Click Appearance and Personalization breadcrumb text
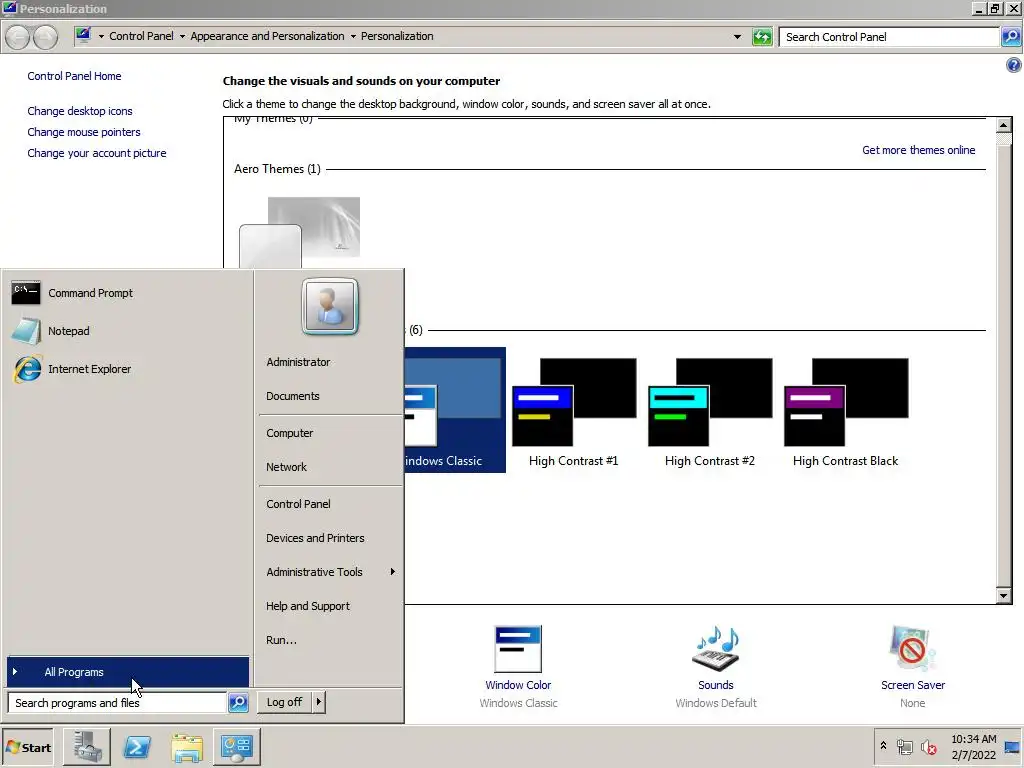This screenshot has width=1024, height=768. coord(267,37)
